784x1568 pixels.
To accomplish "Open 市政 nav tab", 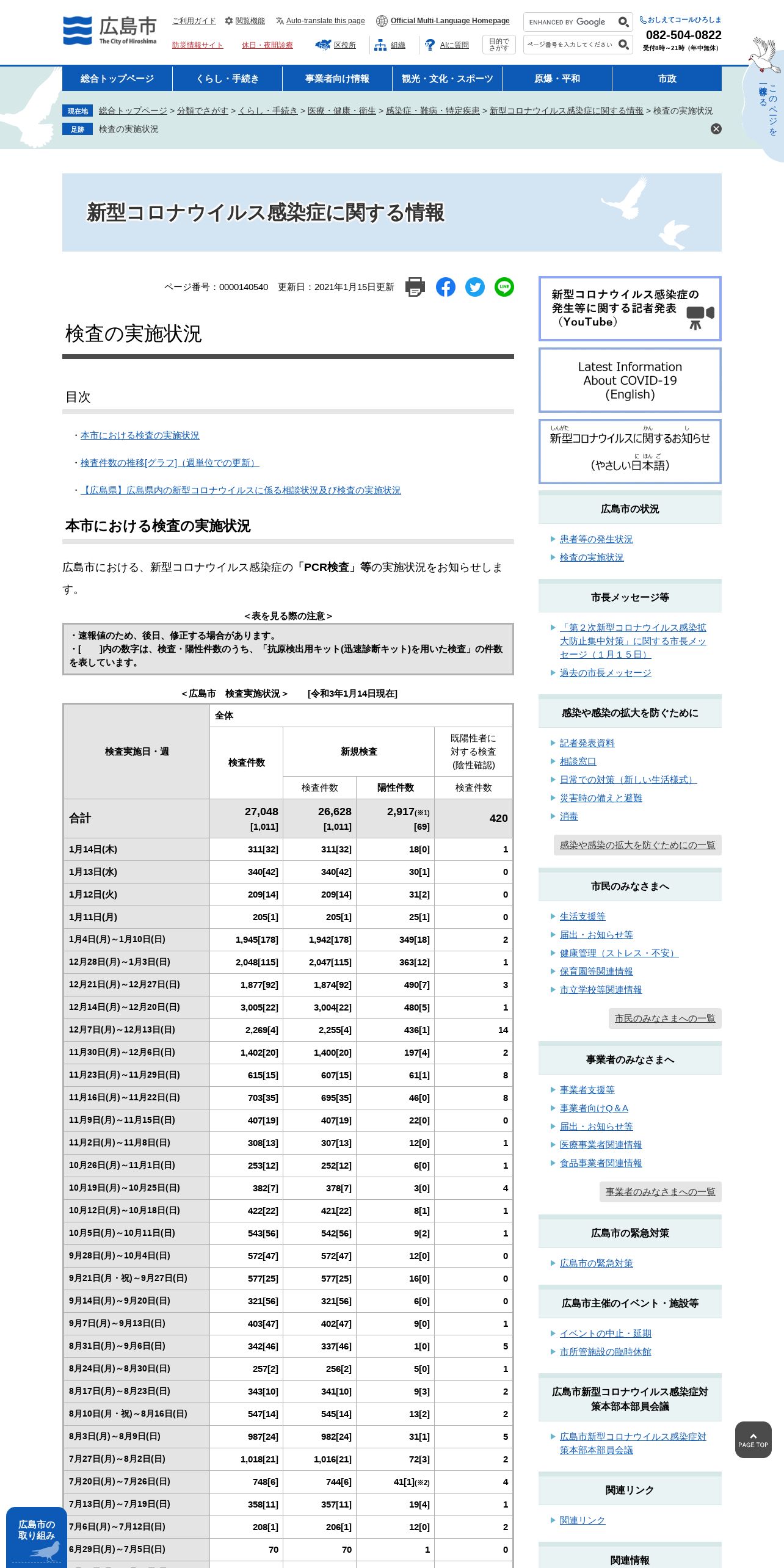I will click(x=667, y=79).
